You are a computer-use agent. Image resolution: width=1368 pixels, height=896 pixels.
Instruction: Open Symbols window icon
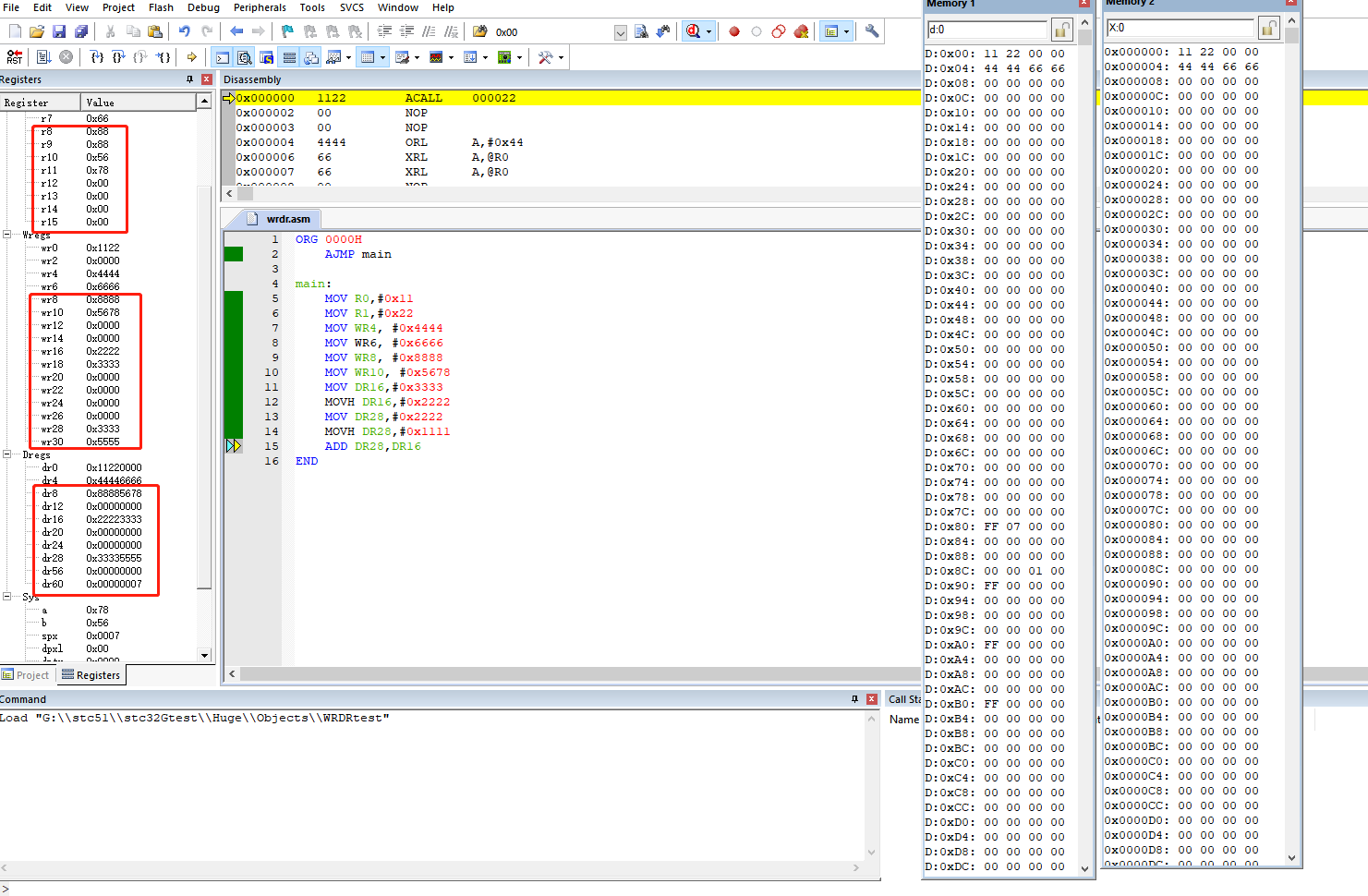[x=267, y=57]
